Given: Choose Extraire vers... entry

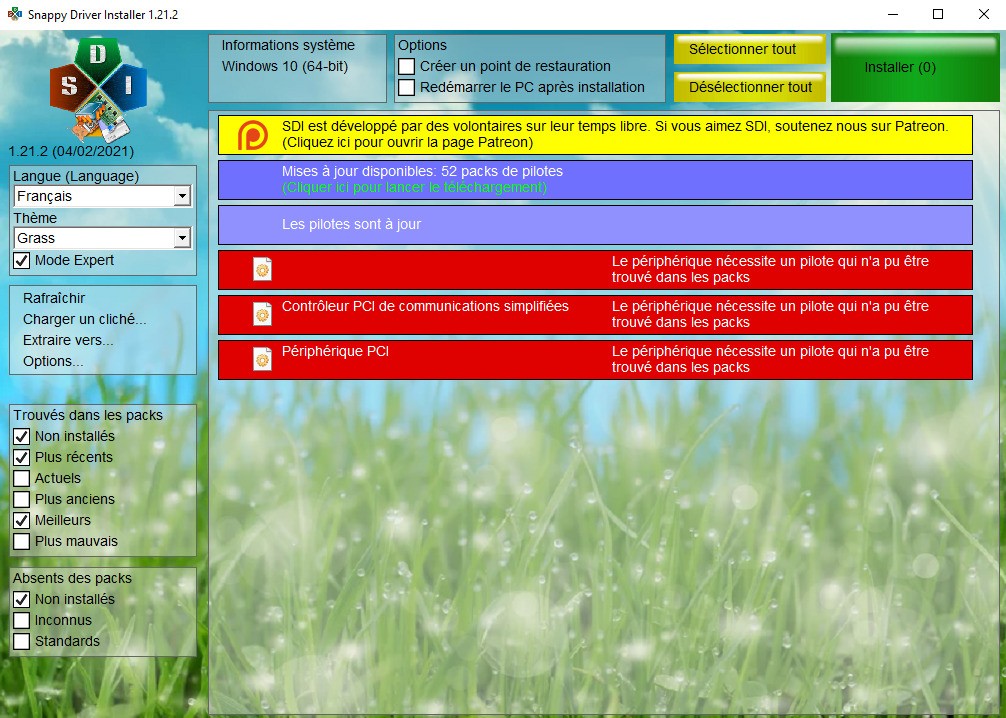Looking at the screenshot, I should [68, 341].
